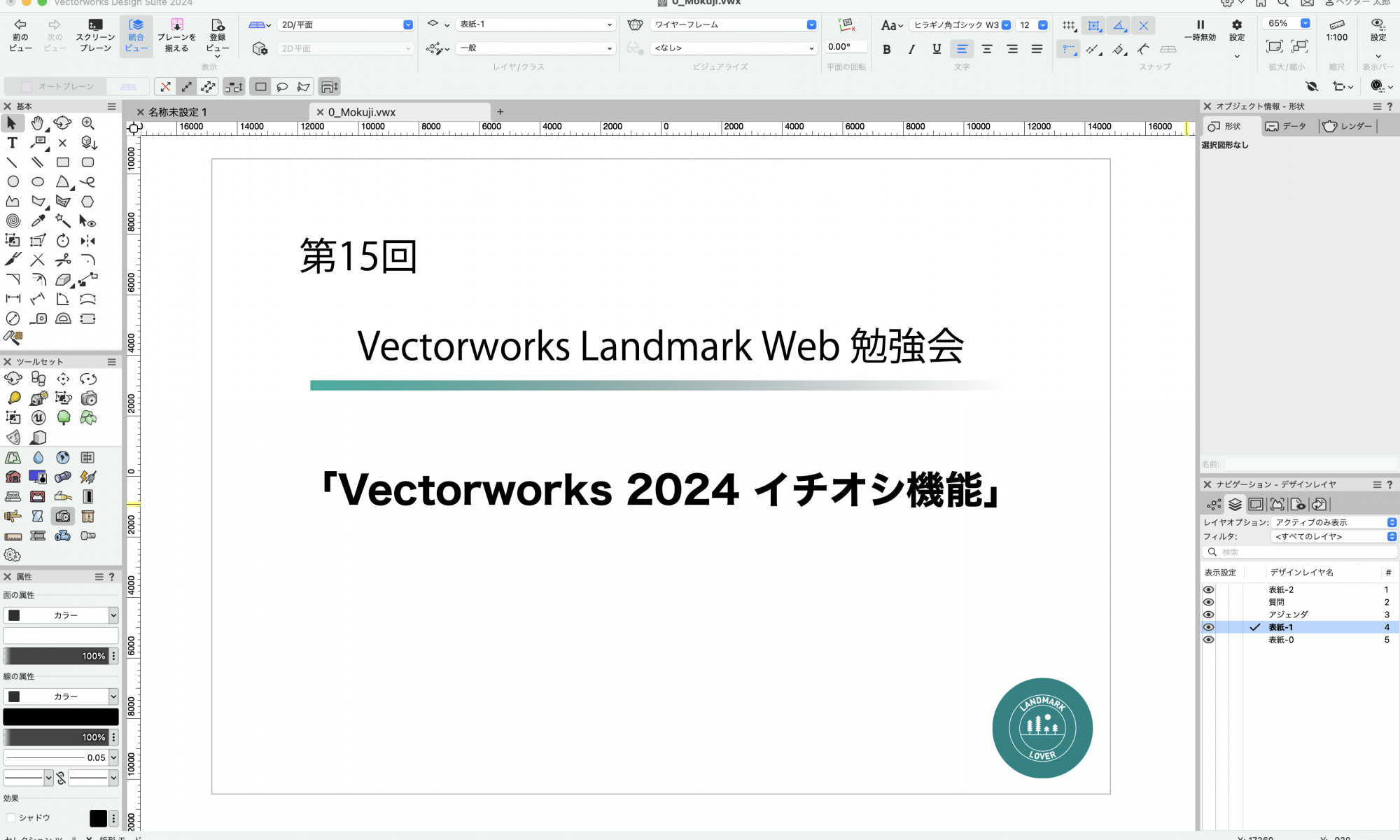Click the Unified View button
The height and width of the screenshot is (840, 1400).
[136, 36]
